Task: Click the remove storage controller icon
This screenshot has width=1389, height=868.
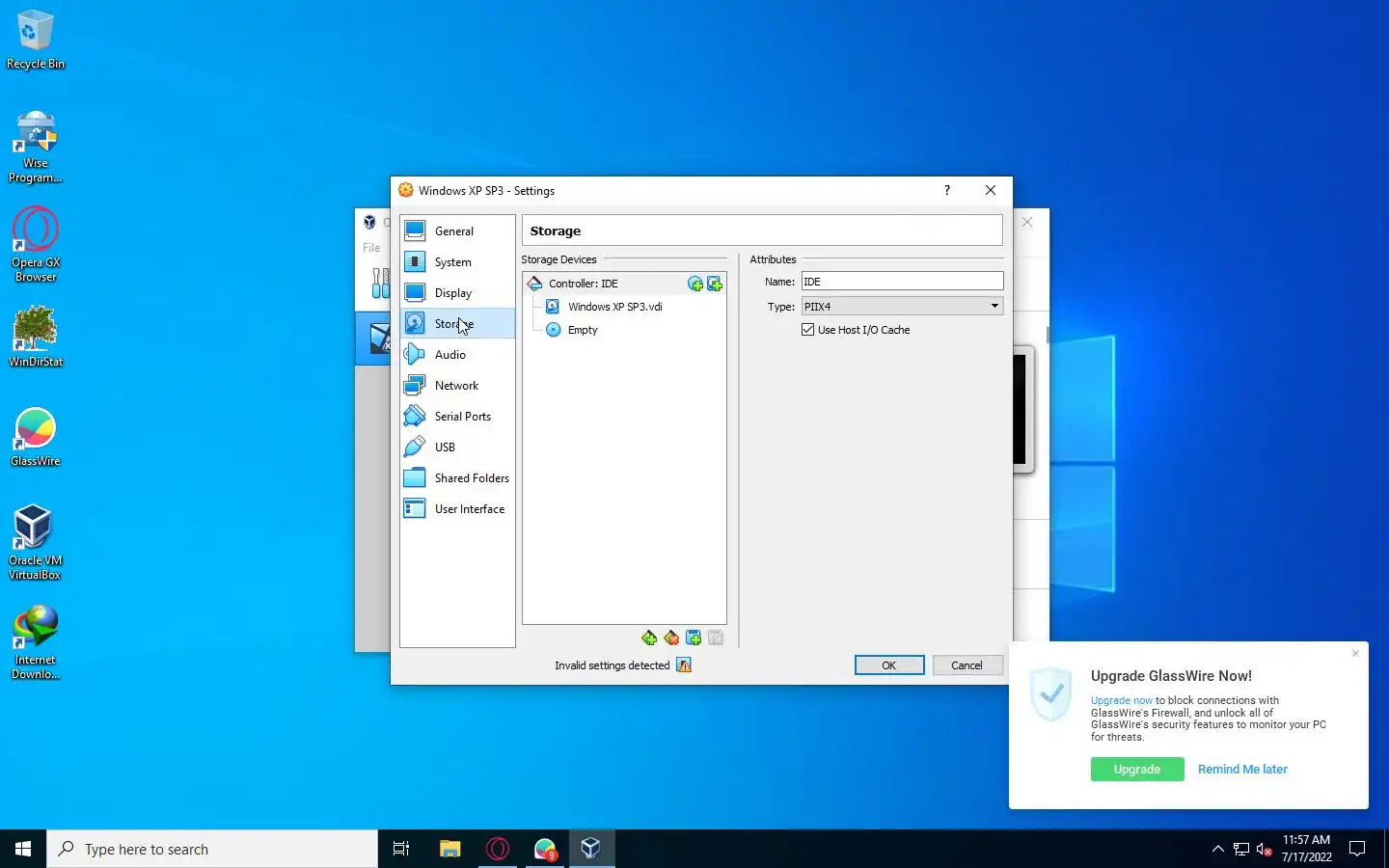Action: pos(671,638)
